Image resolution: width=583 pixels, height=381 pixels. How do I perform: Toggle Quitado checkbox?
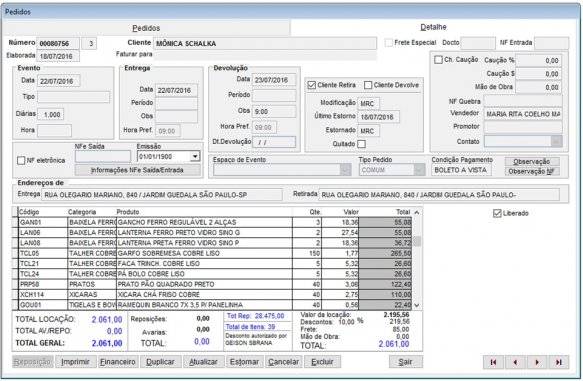click(x=361, y=144)
